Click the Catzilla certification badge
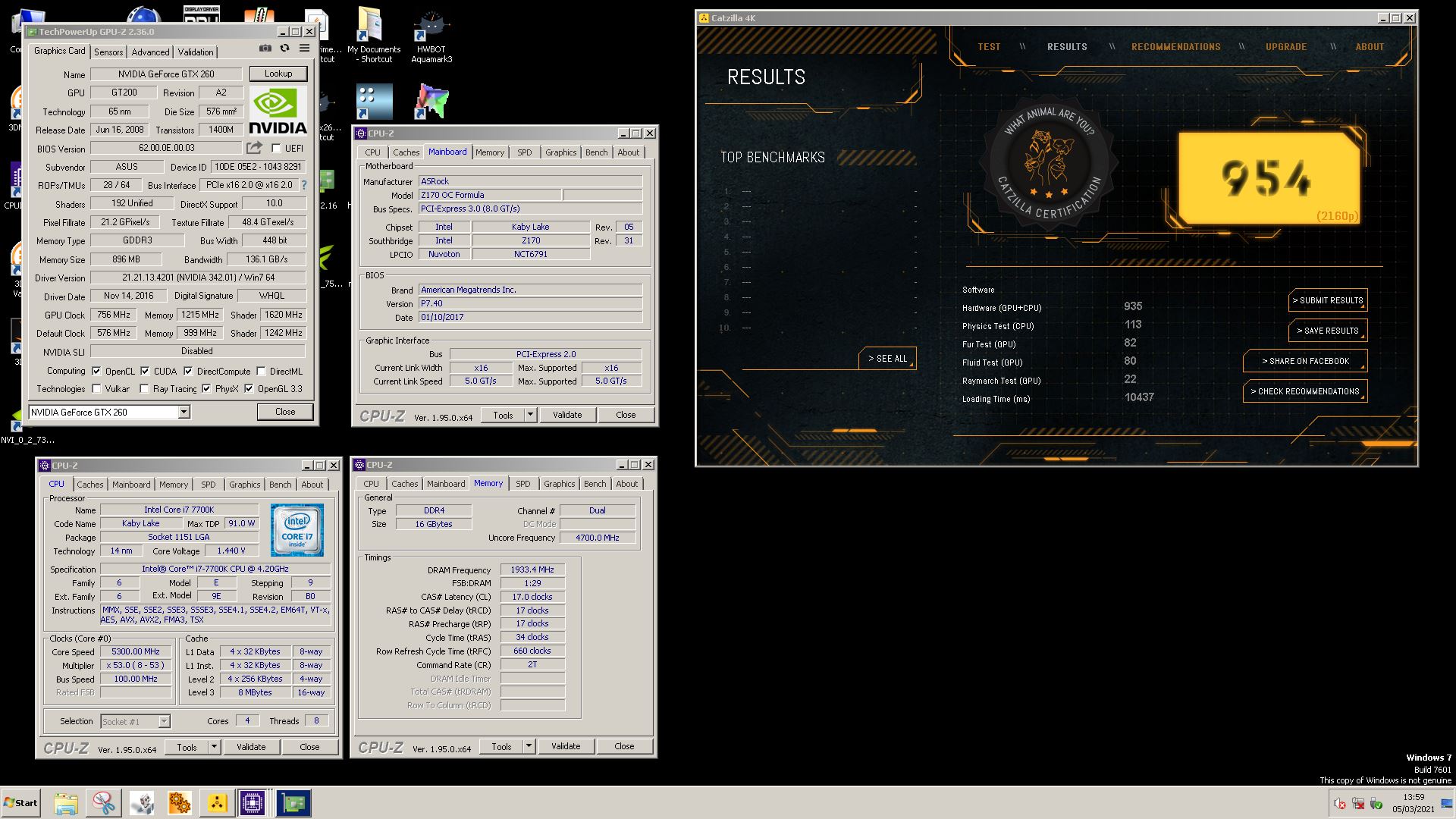Image resolution: width=1456 pixels, height=819 pixels. pyautogui.click(x=1047, y=163)
